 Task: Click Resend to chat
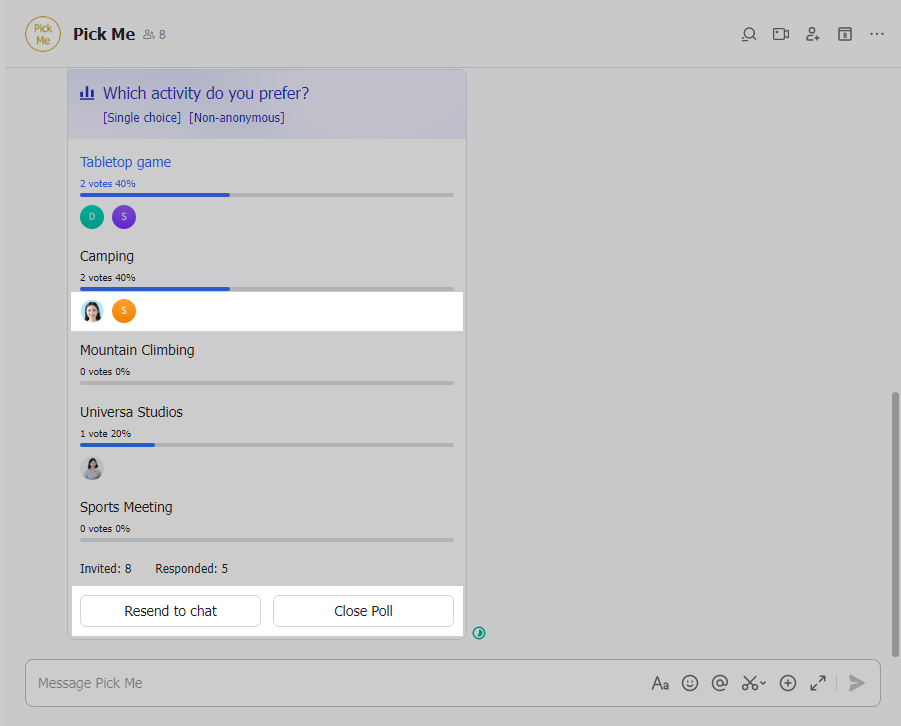169,611
